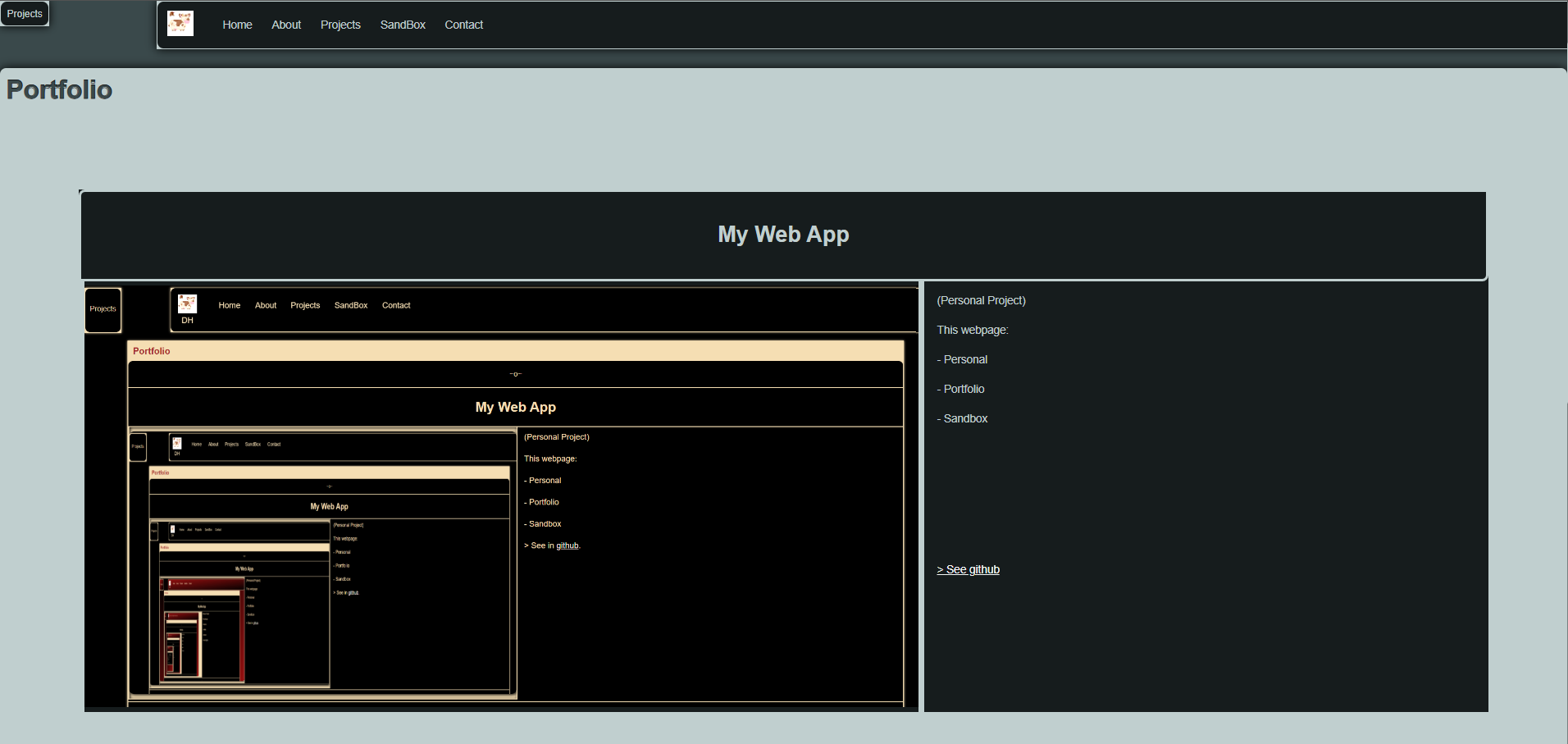Navigate to Contact in the top navbar

463,25
